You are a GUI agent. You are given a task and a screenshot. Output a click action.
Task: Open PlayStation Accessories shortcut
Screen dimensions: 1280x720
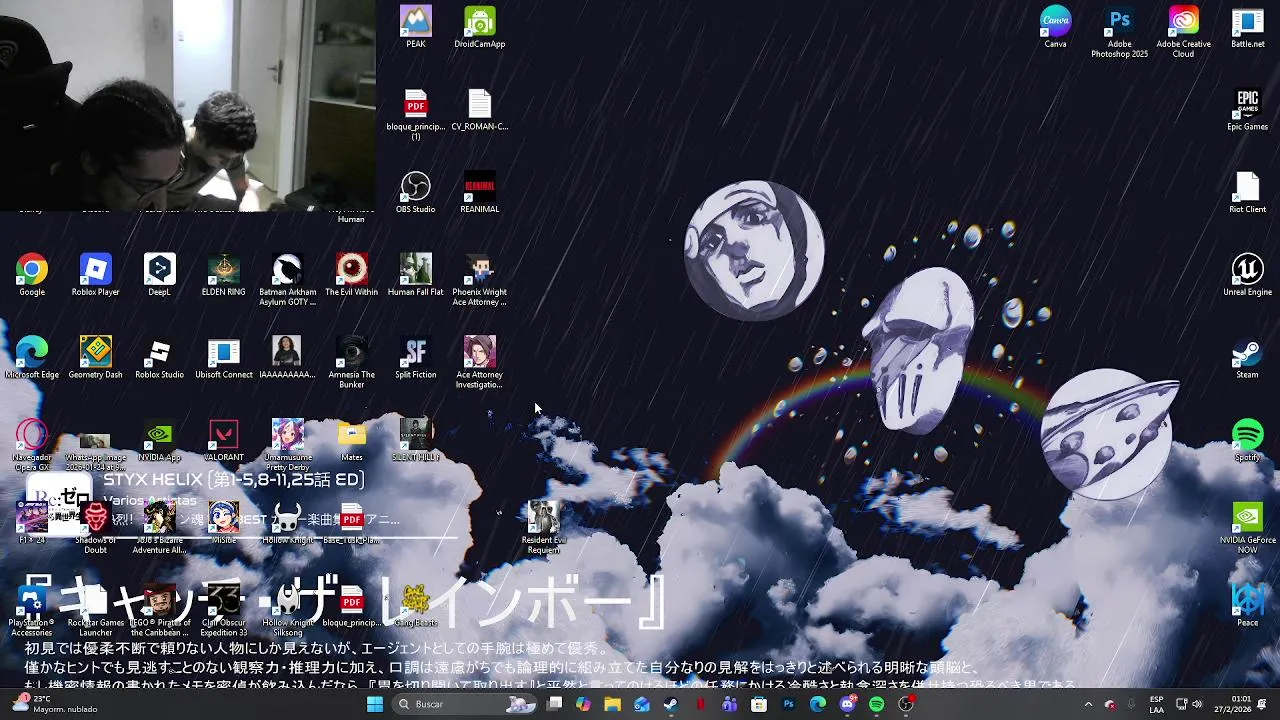(32, 610)
